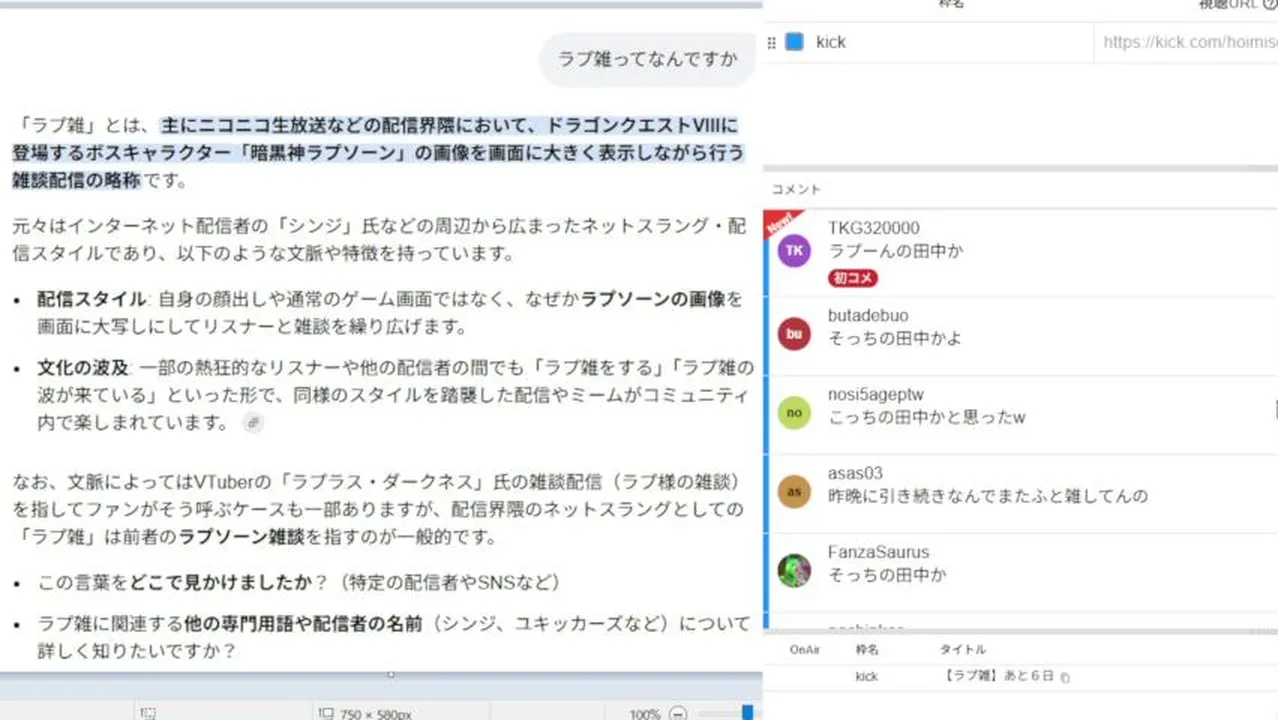Click the chat bubble ラプ雑ってなんですか
This screenshot has width=1278, height=720.
(647, 59)
